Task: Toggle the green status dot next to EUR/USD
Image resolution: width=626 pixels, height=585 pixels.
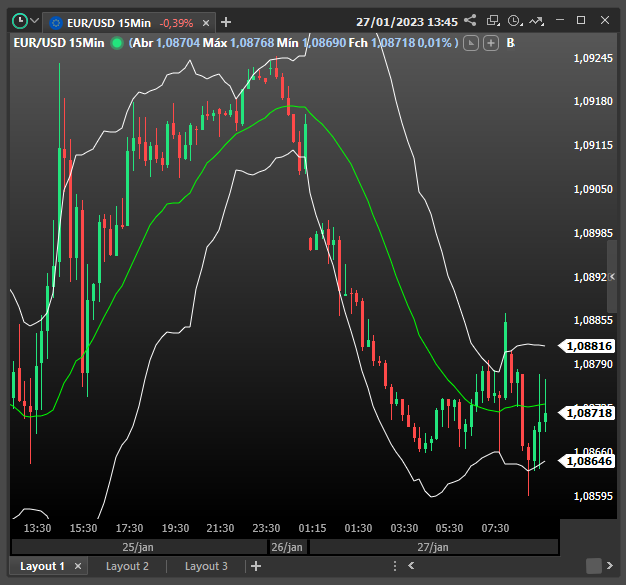Action: pos(118,42)
